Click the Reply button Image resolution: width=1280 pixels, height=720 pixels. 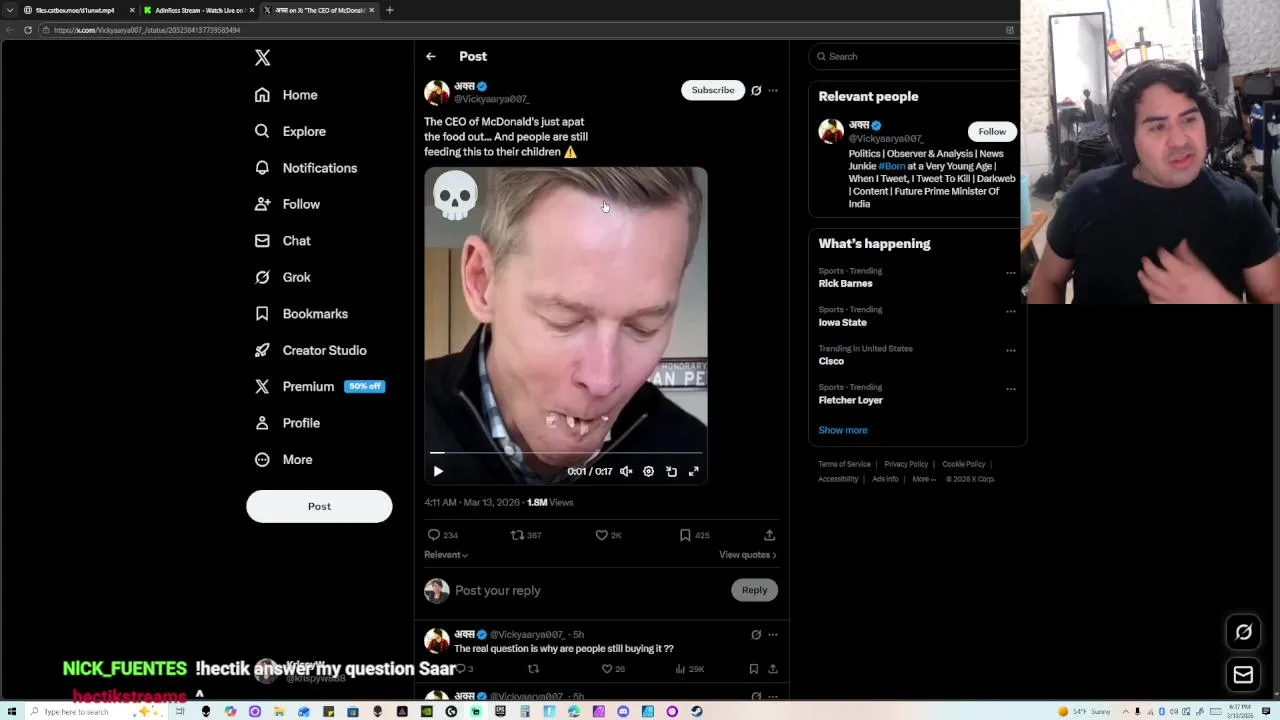(x=754, y=590)
